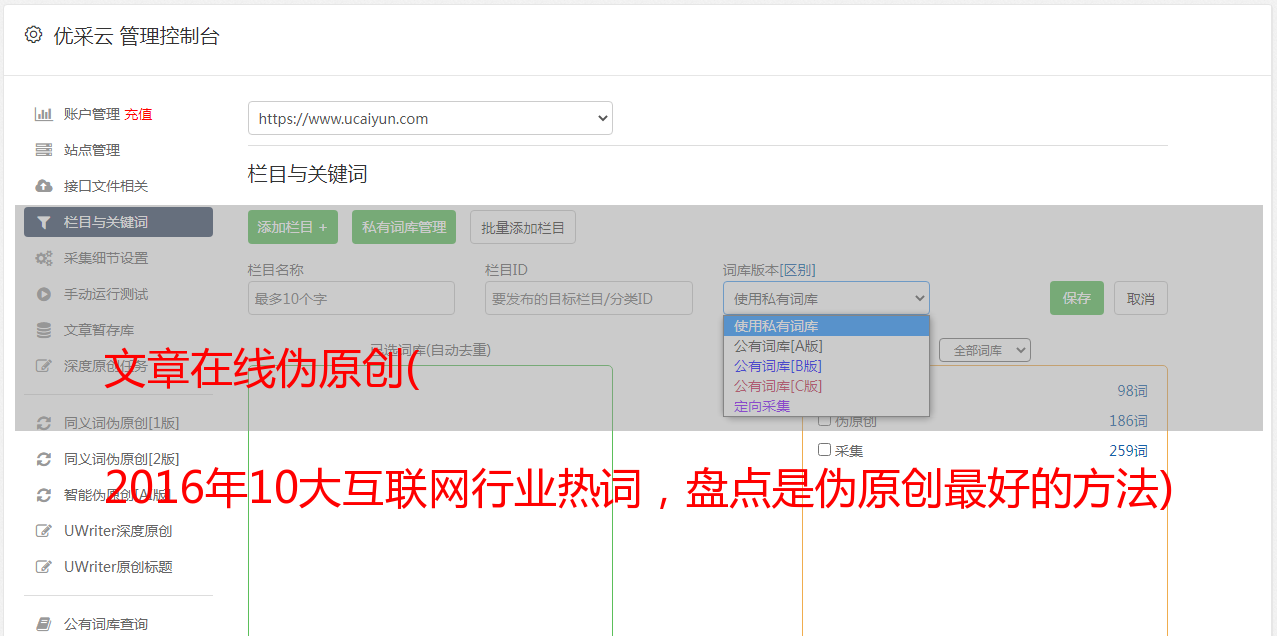
Task: Choose 定向采集 from the dropdown list
Action: 826,406
